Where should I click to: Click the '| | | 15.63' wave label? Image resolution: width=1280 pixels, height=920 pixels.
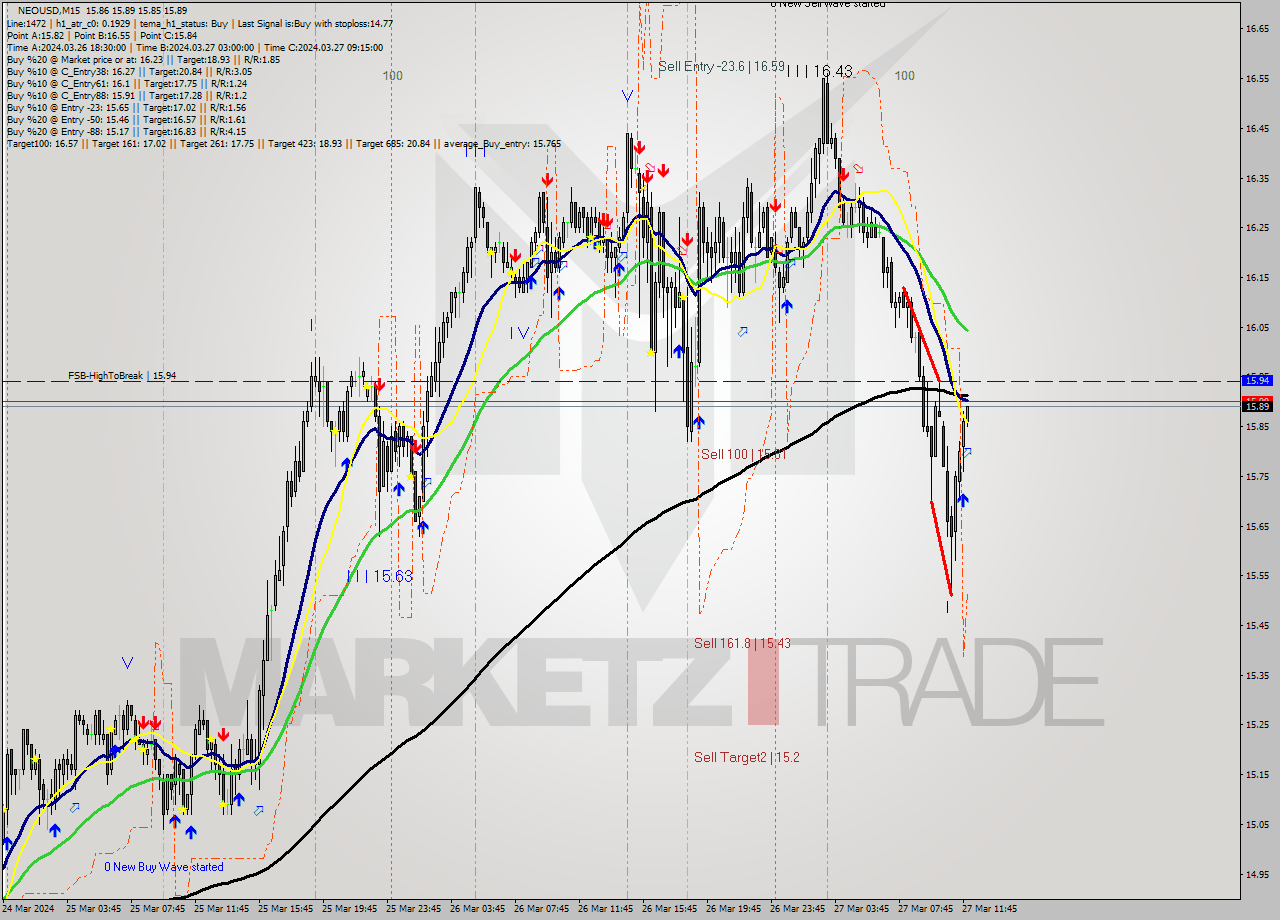pyautogui.click(x=379, y=576)
